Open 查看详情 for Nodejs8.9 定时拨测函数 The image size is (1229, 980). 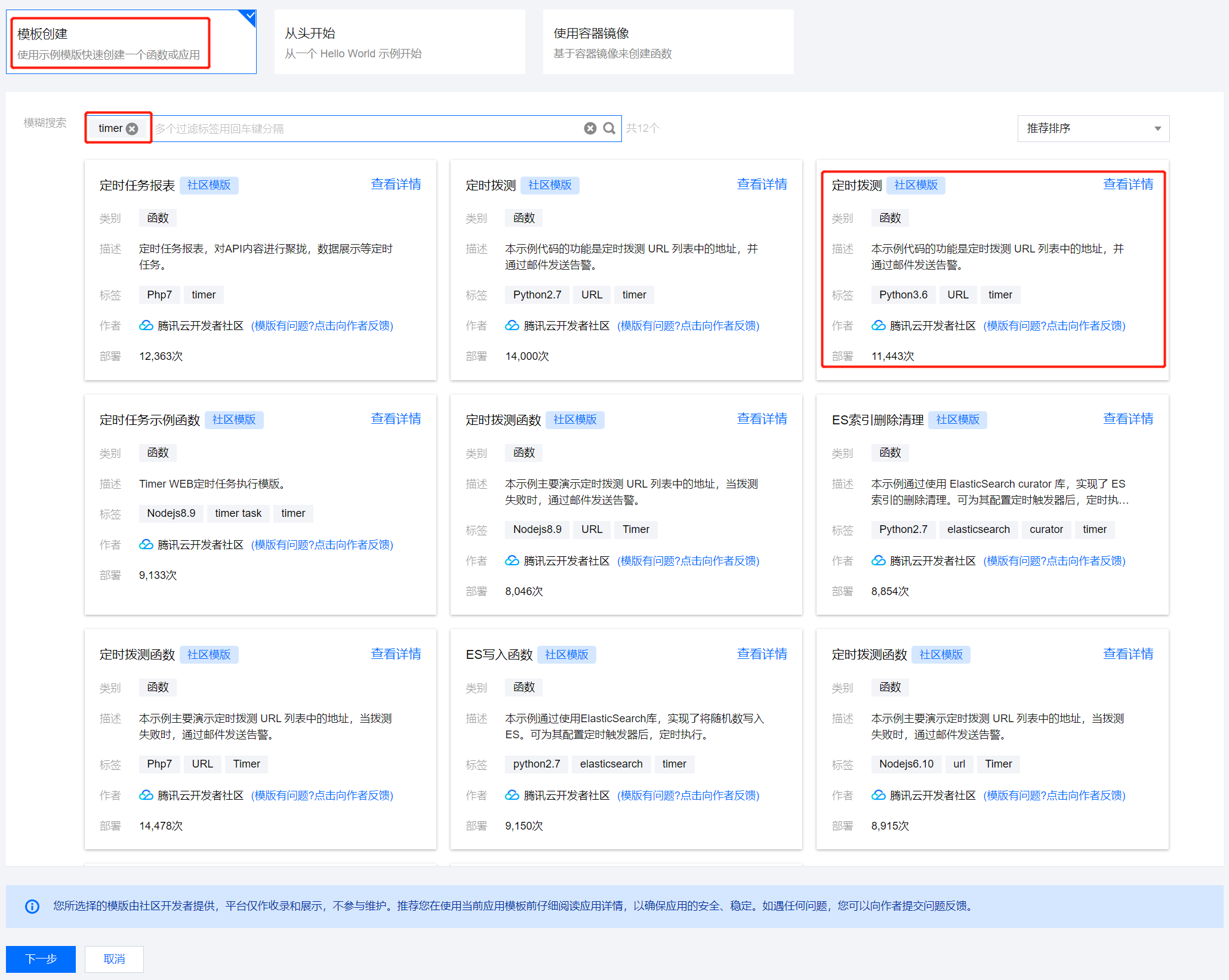pyautogui.click(x=762, y=419)
